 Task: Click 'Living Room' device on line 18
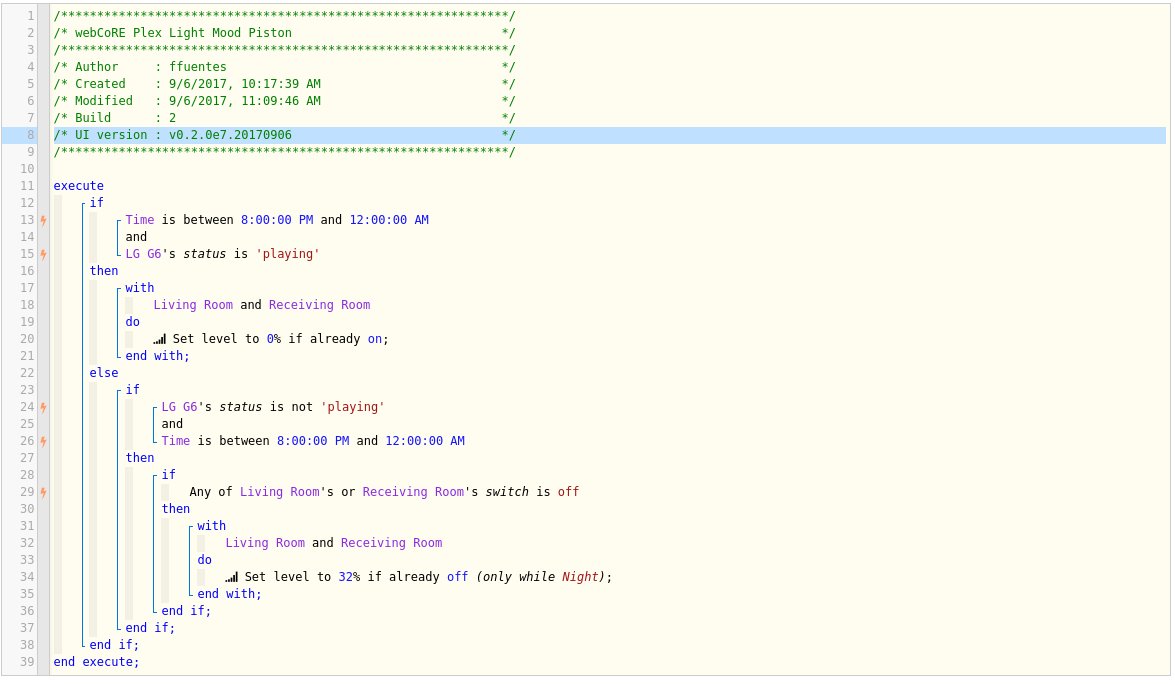pyautogui.click(x=193, y=305)
